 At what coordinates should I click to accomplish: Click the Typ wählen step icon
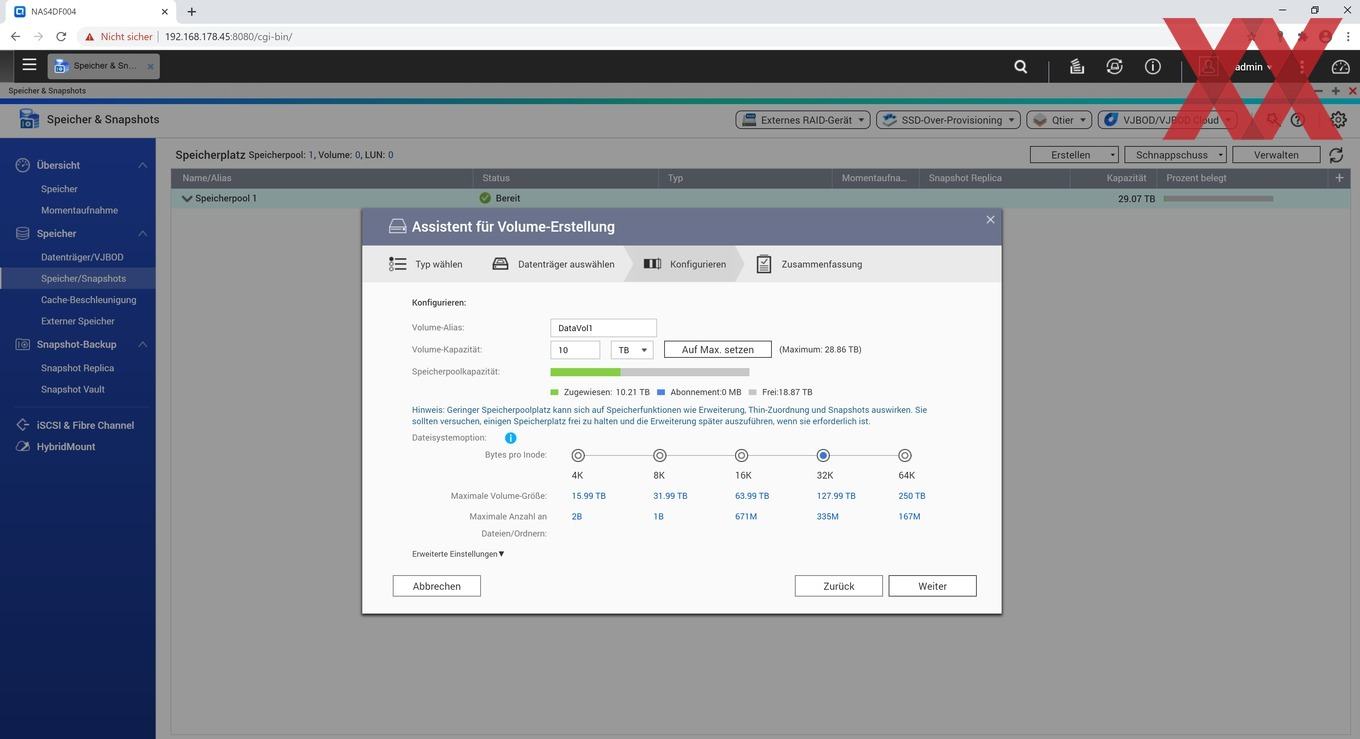click(398, 264)
